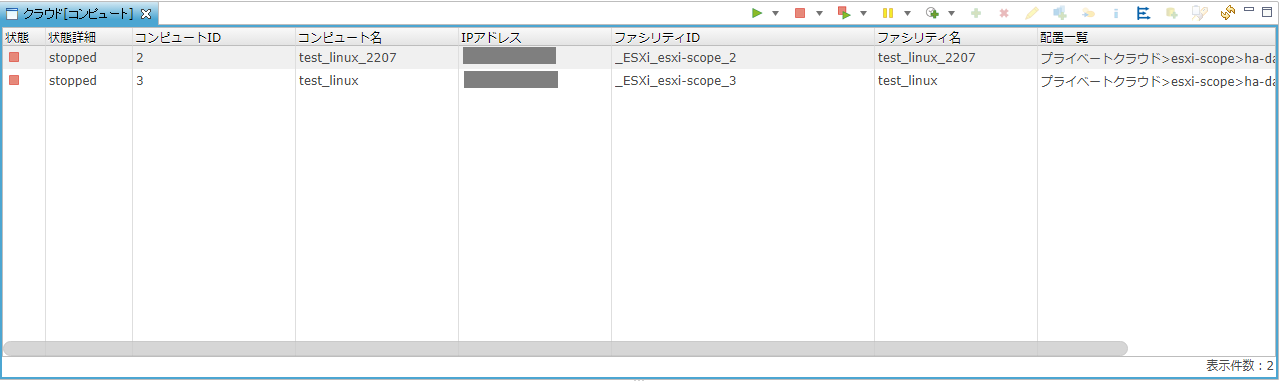Click the green power-on play icon
The image size is (1279, 381).
click(757, 13)
